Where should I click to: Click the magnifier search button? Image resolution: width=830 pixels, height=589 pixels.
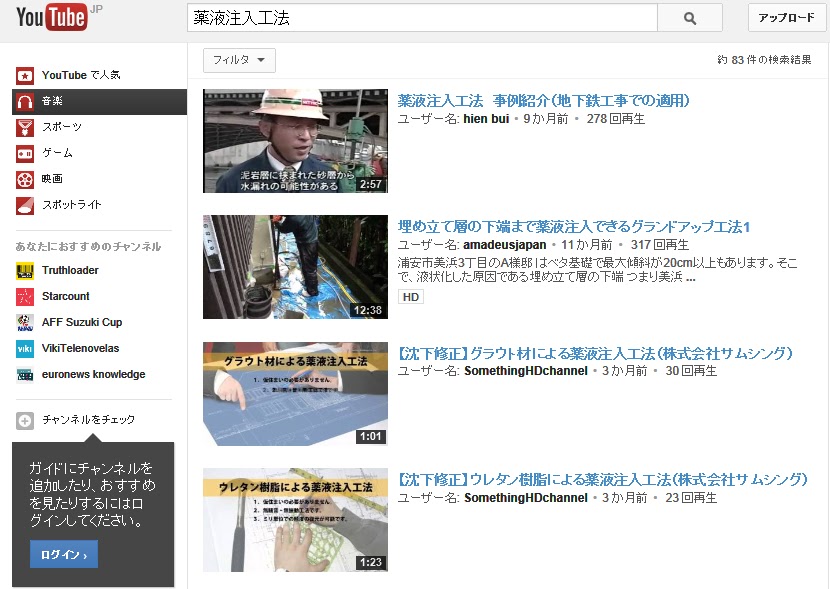tap(690, 18)
